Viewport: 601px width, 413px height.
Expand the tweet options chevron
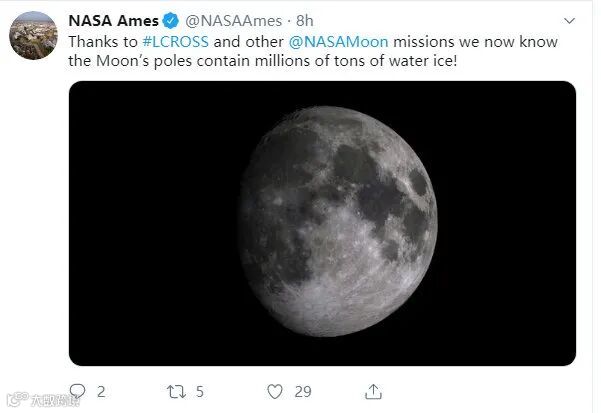569,21
